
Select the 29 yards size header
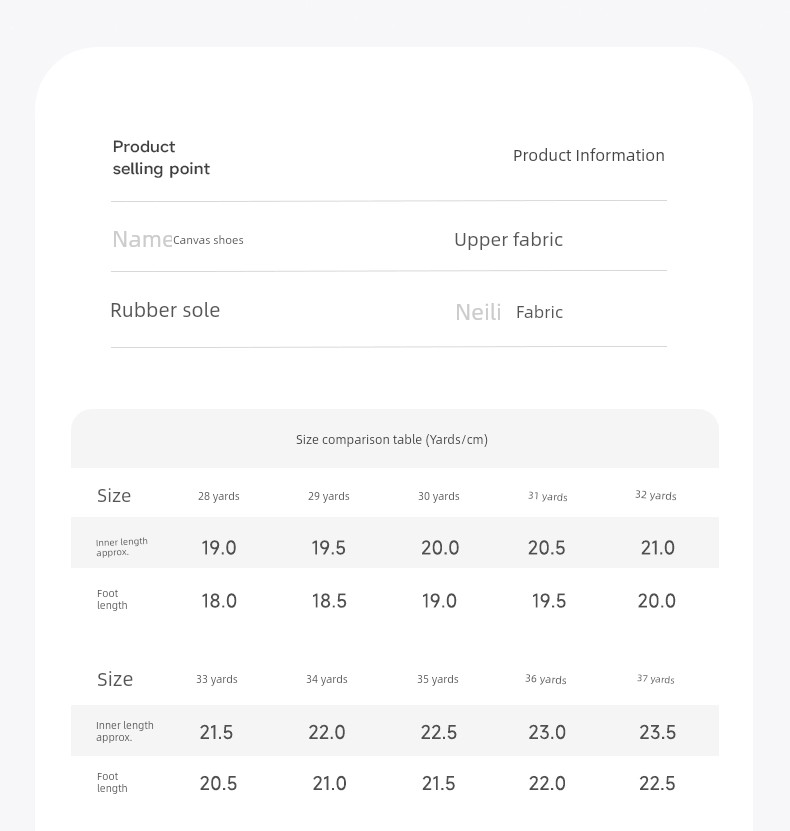[329, 496]
